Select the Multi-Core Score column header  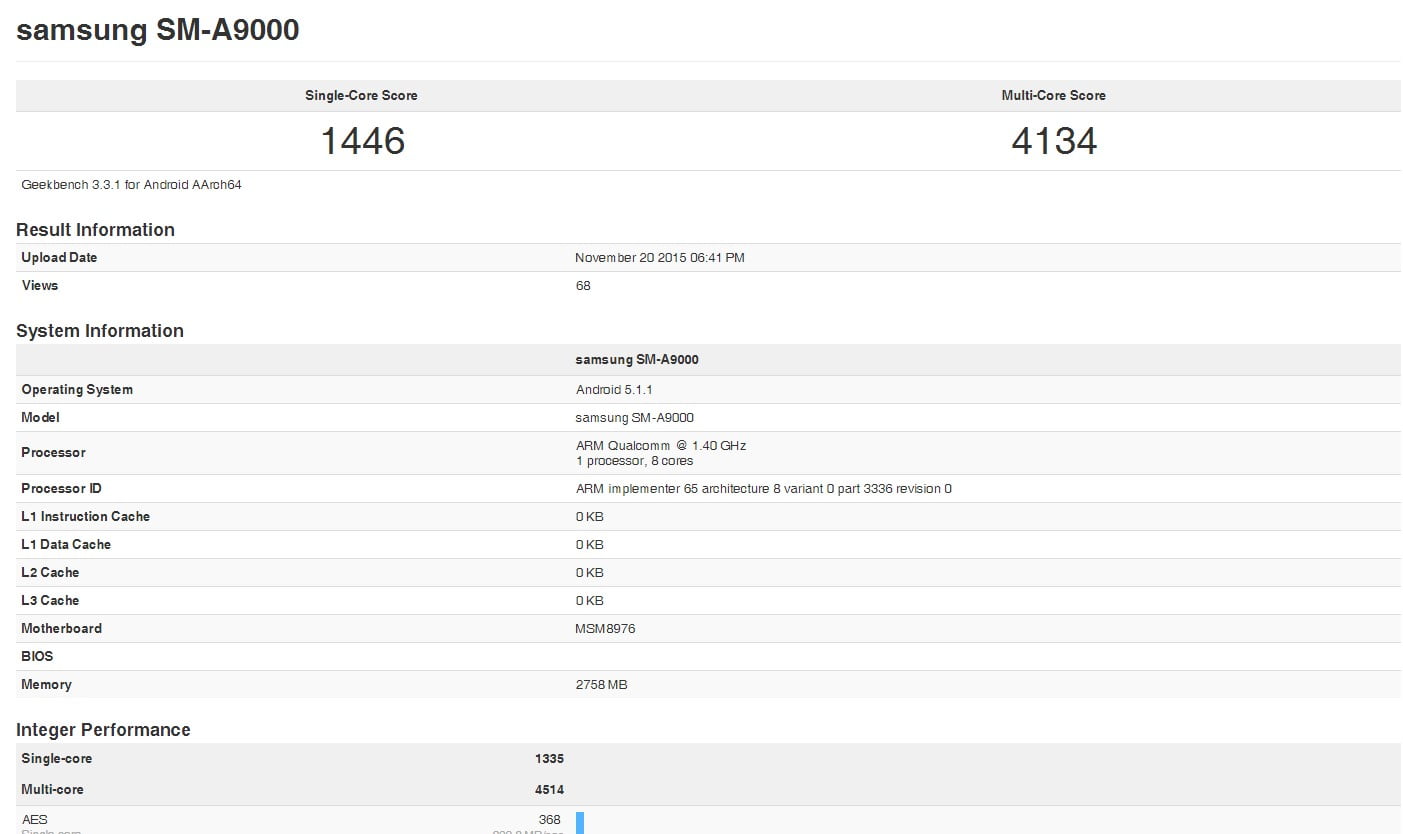1053,96
